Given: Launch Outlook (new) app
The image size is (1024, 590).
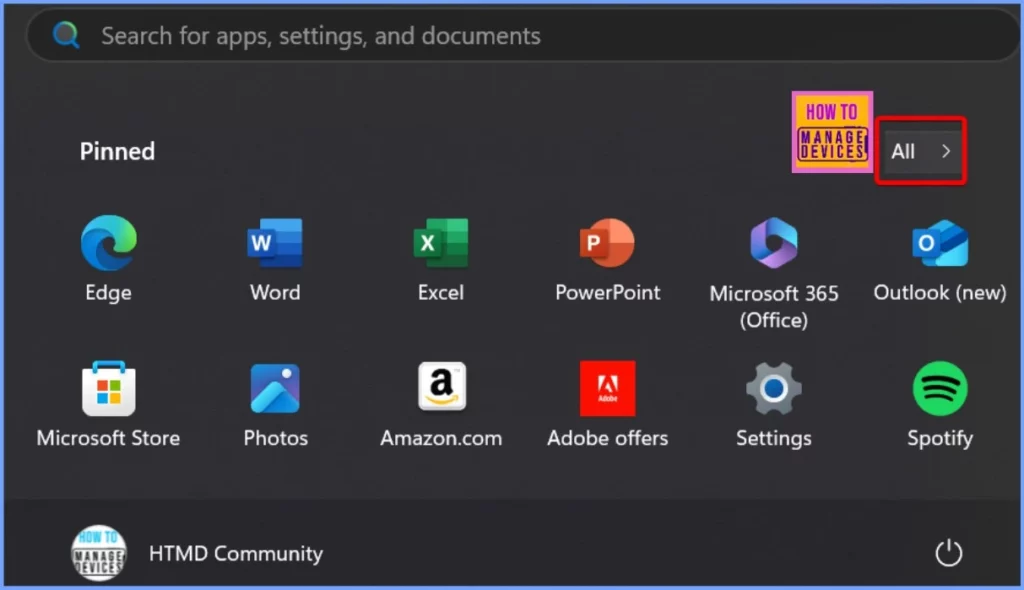Looking at the screenshot, I should point(940,242).
